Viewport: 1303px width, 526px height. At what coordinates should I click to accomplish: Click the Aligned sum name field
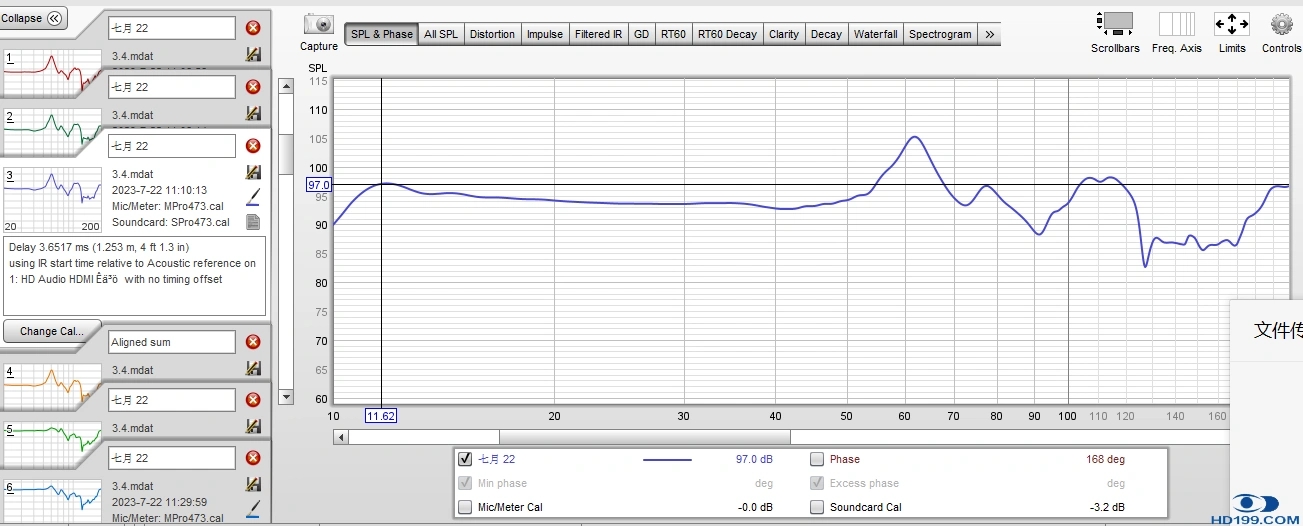[x=171, y=342]
